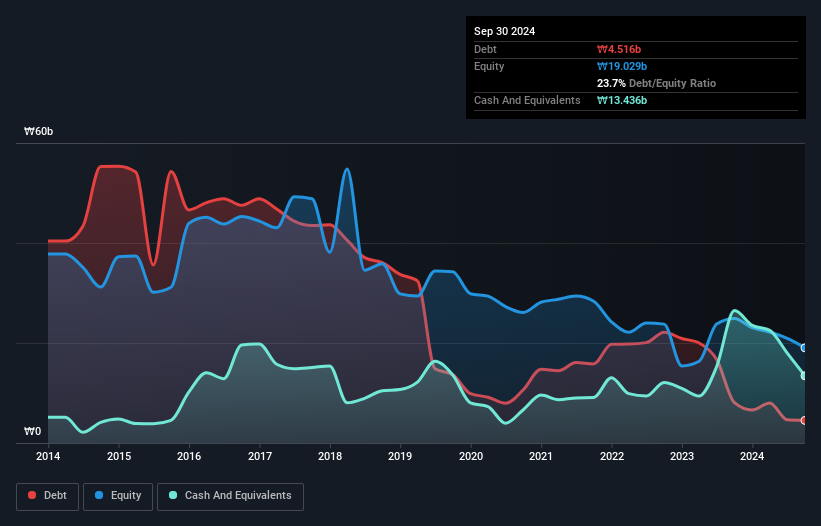Viewport: 821px width, 526px height.
Task: Click the 2019 x-axis label
Action: (x=400, y=456)
